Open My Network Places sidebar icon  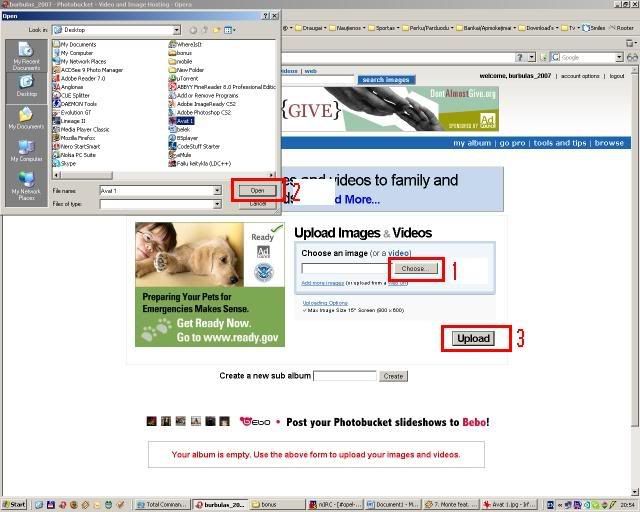(x=25, y=186)
